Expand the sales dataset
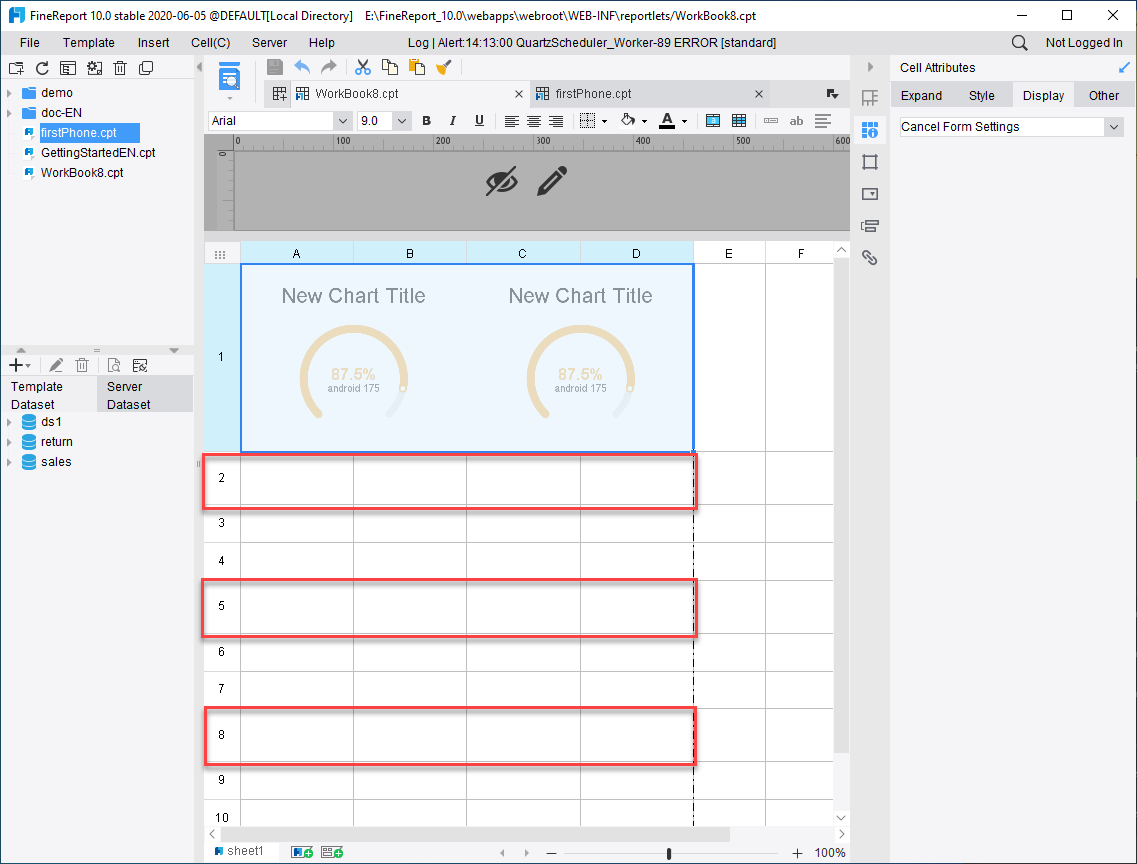The width and height of the screenshot is (1137, 864). [9, 462]
